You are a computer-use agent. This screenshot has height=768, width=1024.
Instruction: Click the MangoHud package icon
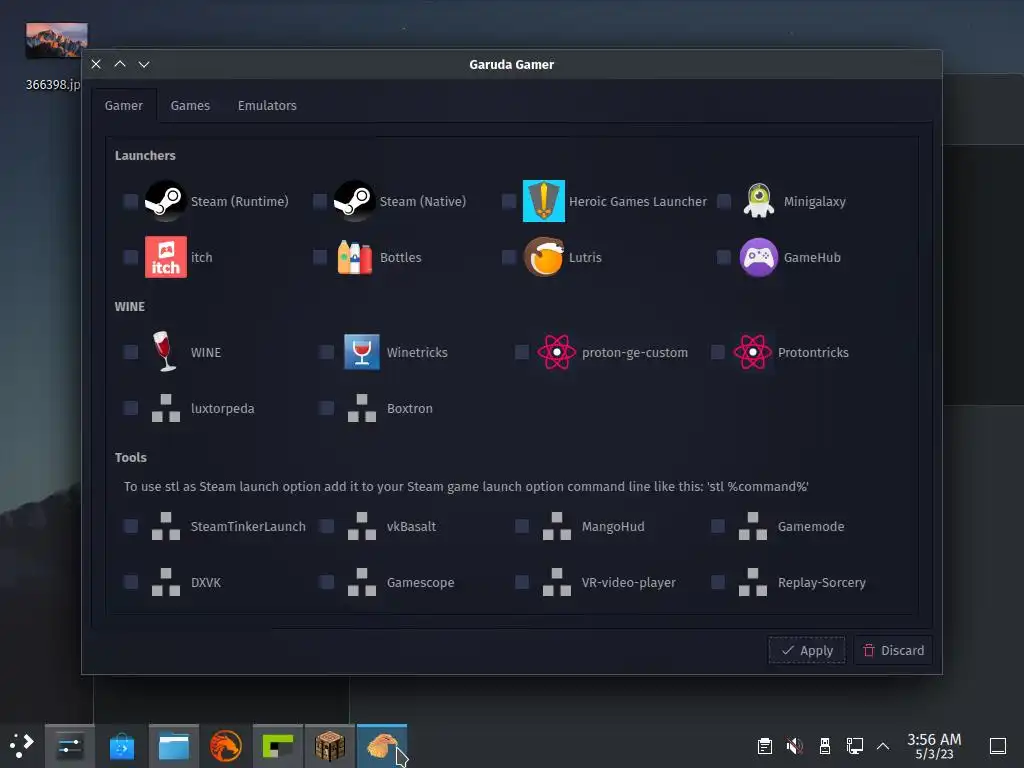[x=557, y=526]
